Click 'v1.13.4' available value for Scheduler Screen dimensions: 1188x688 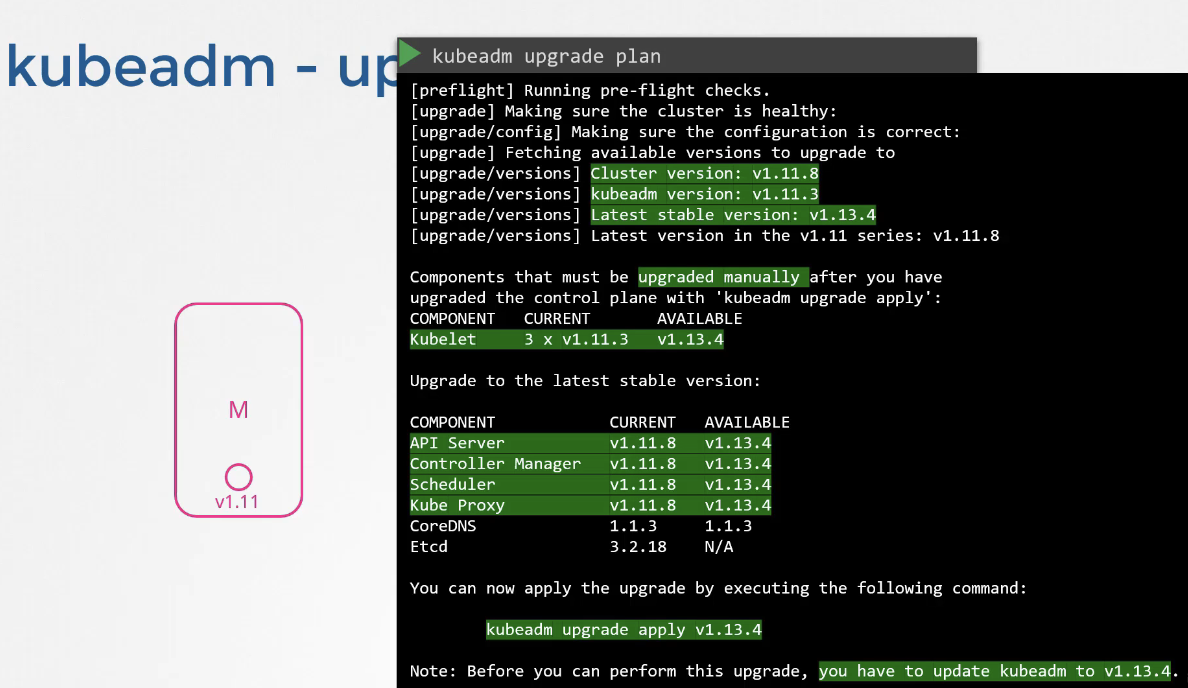tap(738, 484)
